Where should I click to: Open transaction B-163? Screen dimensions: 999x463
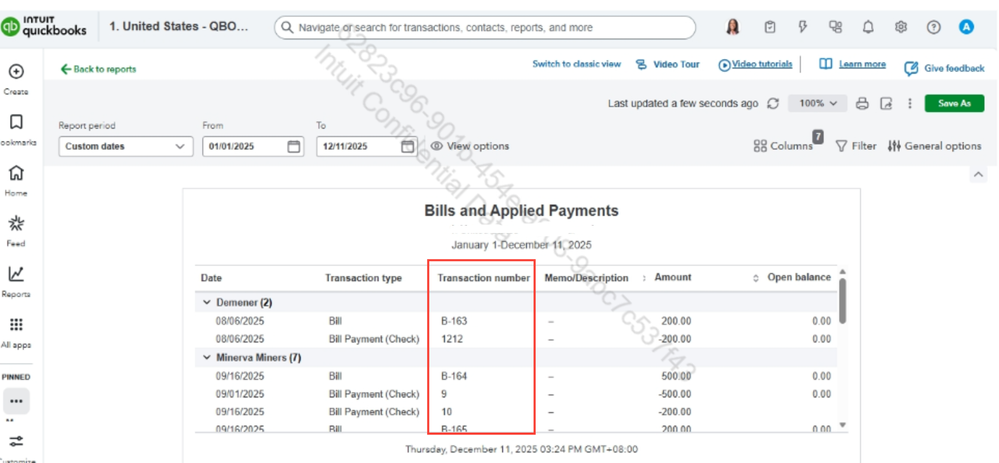454,322
